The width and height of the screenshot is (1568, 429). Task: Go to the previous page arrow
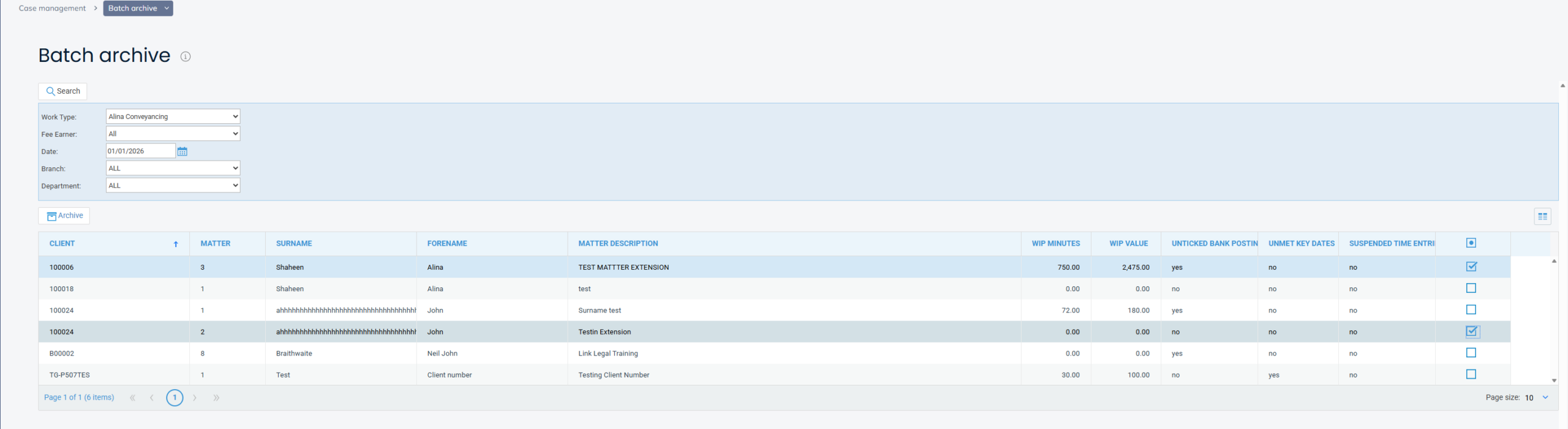pos(151,398)
